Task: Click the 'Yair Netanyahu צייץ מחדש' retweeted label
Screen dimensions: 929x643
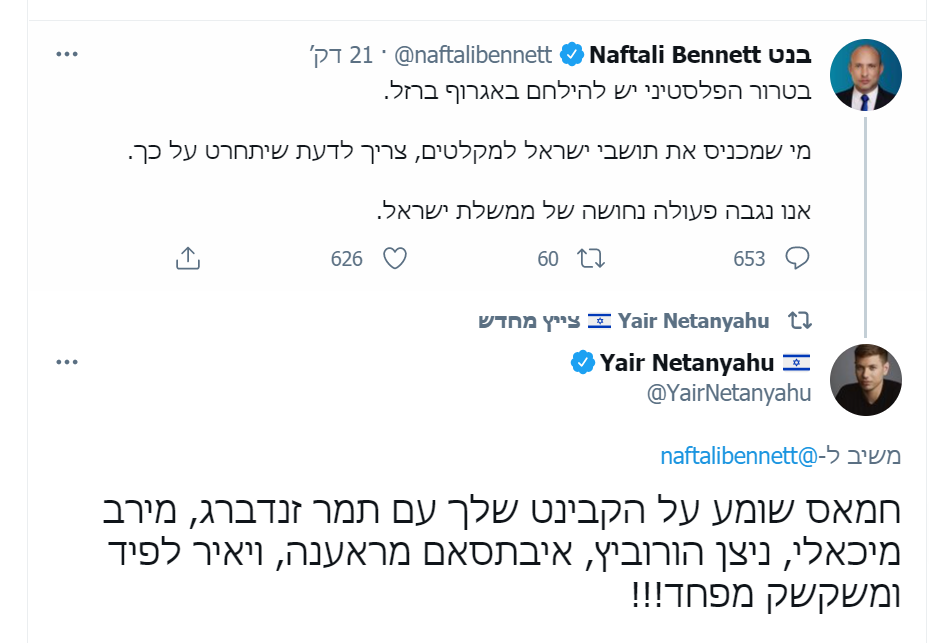Action: pos(623,321)
